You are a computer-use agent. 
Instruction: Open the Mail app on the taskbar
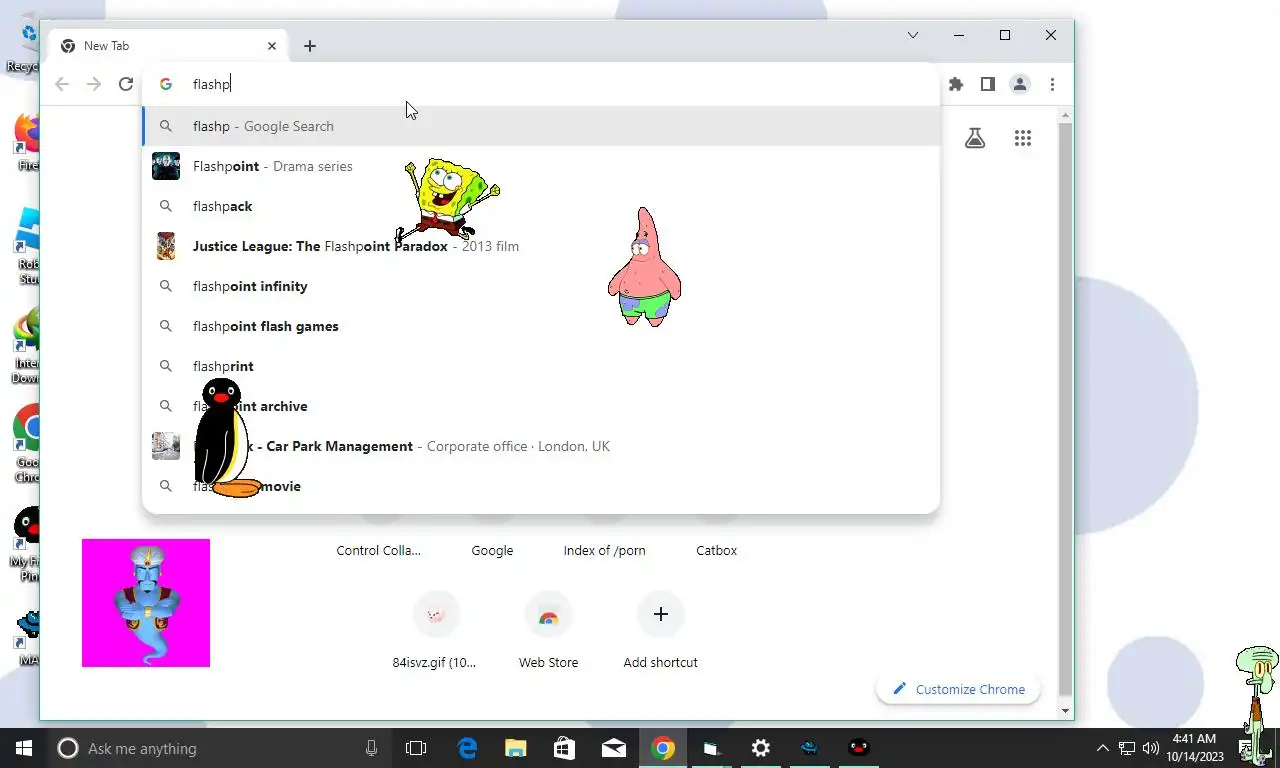(x=614, y=748)
